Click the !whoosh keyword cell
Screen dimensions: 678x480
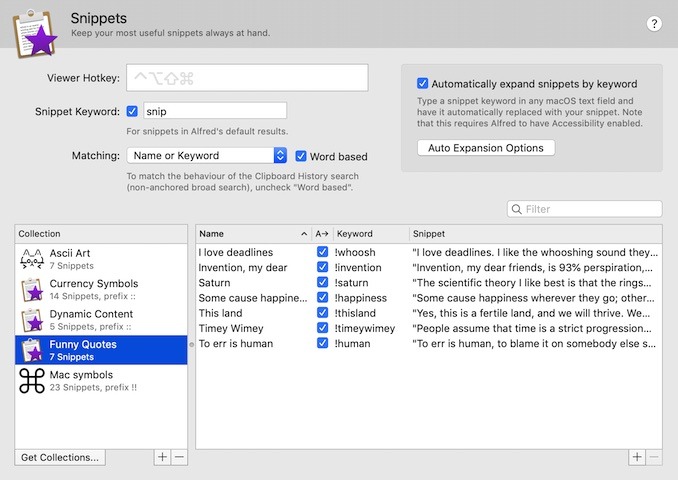[355, 252]
